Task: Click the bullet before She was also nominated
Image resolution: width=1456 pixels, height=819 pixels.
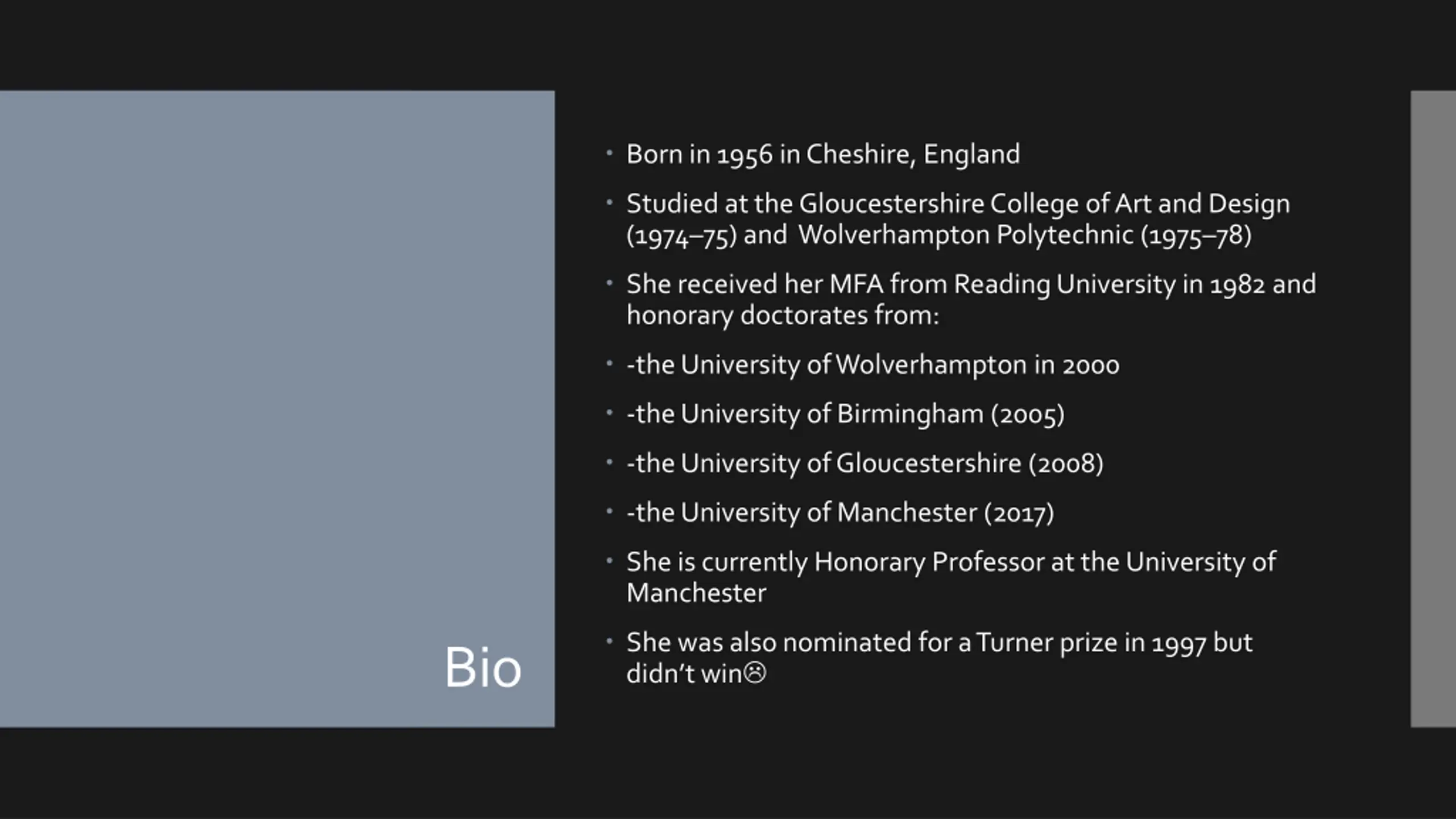Action: point(609,642)
